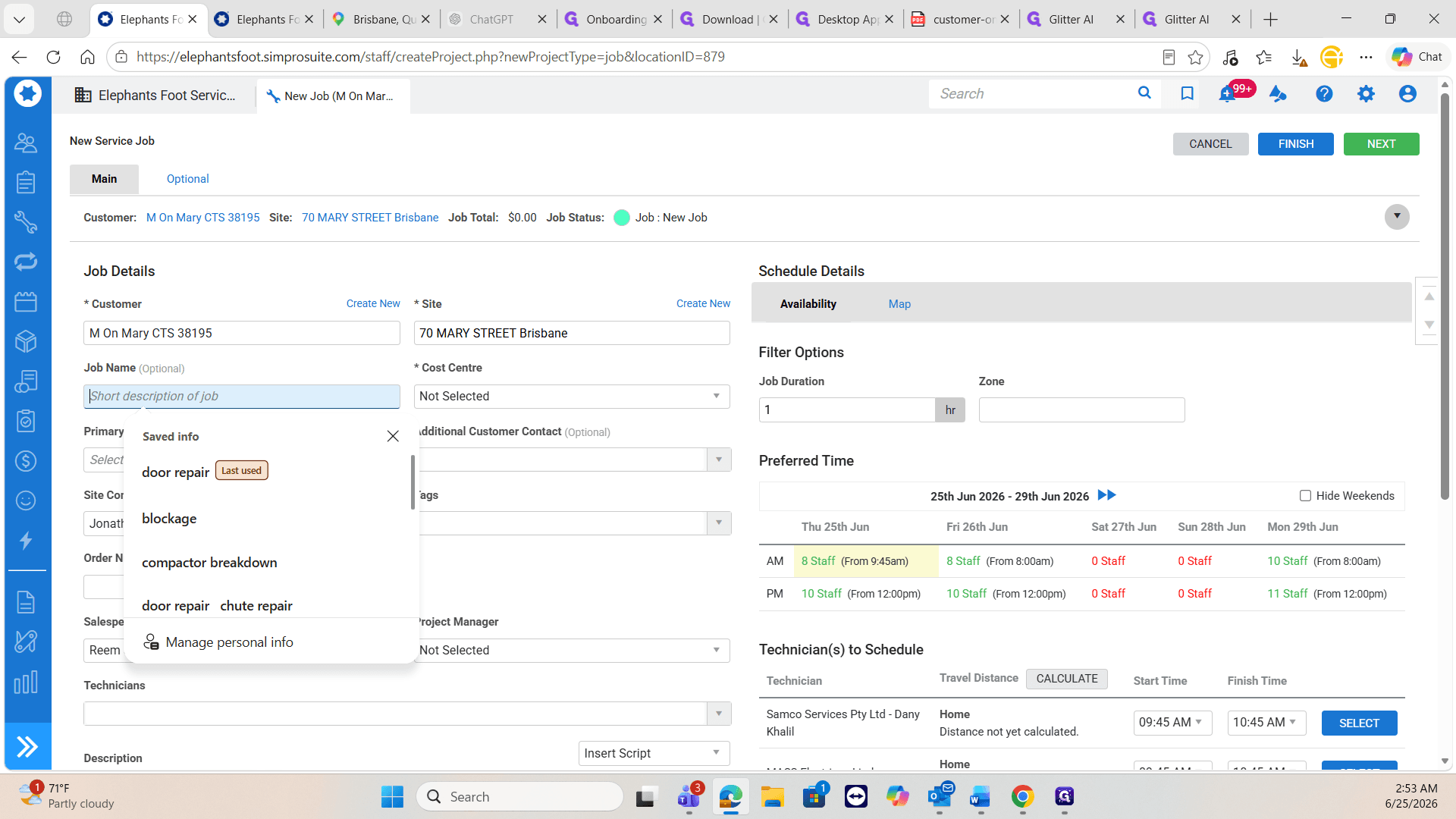Open the M On Mary CTS 38195 customer link

pos(202,218)
